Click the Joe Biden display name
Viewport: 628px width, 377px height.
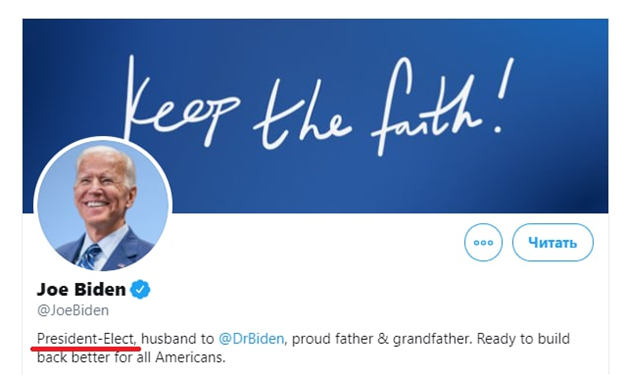pyautogui.click(x=81, y=289)
